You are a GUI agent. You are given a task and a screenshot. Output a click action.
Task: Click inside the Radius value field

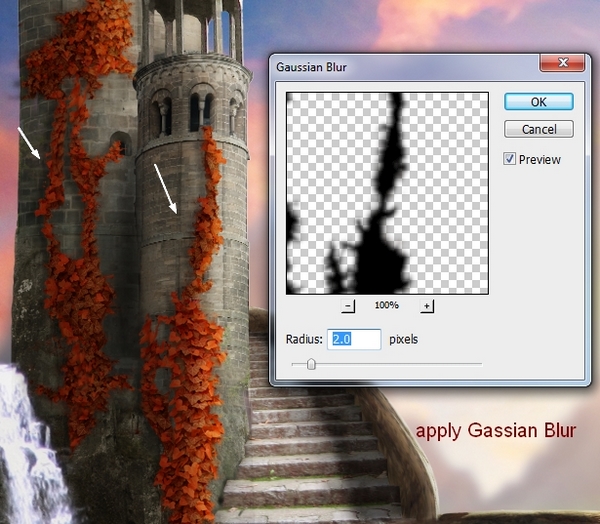(354, 340)
